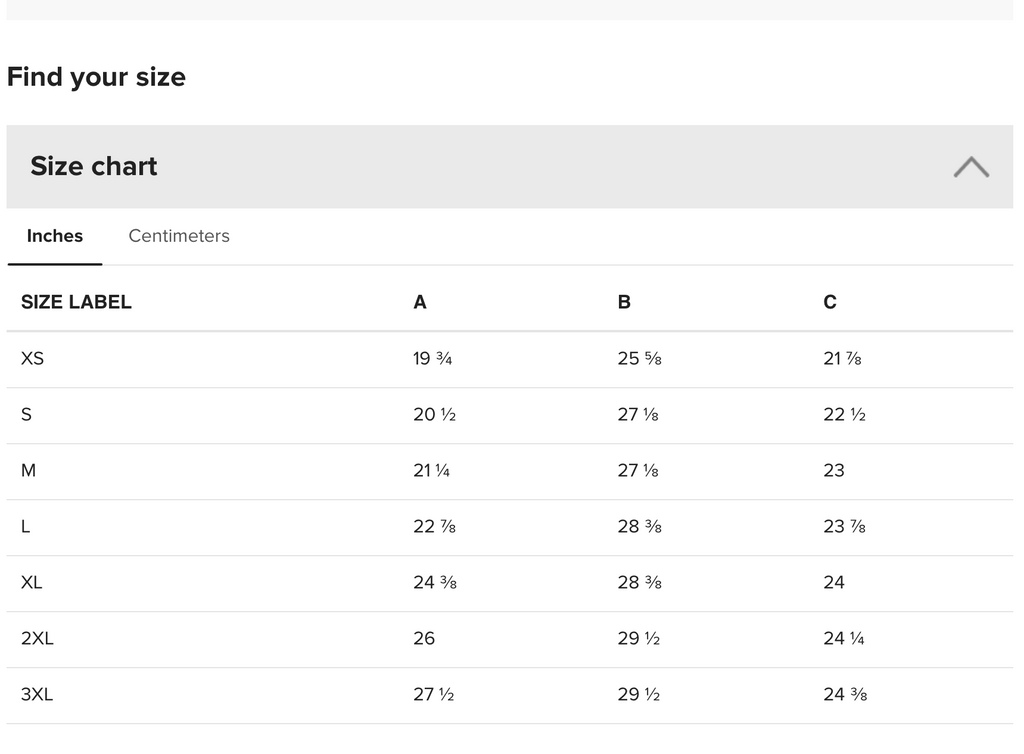The height and width of the screenshot is (754, 1024).
Task: Select the 2XL size row label
Action: 37,638
